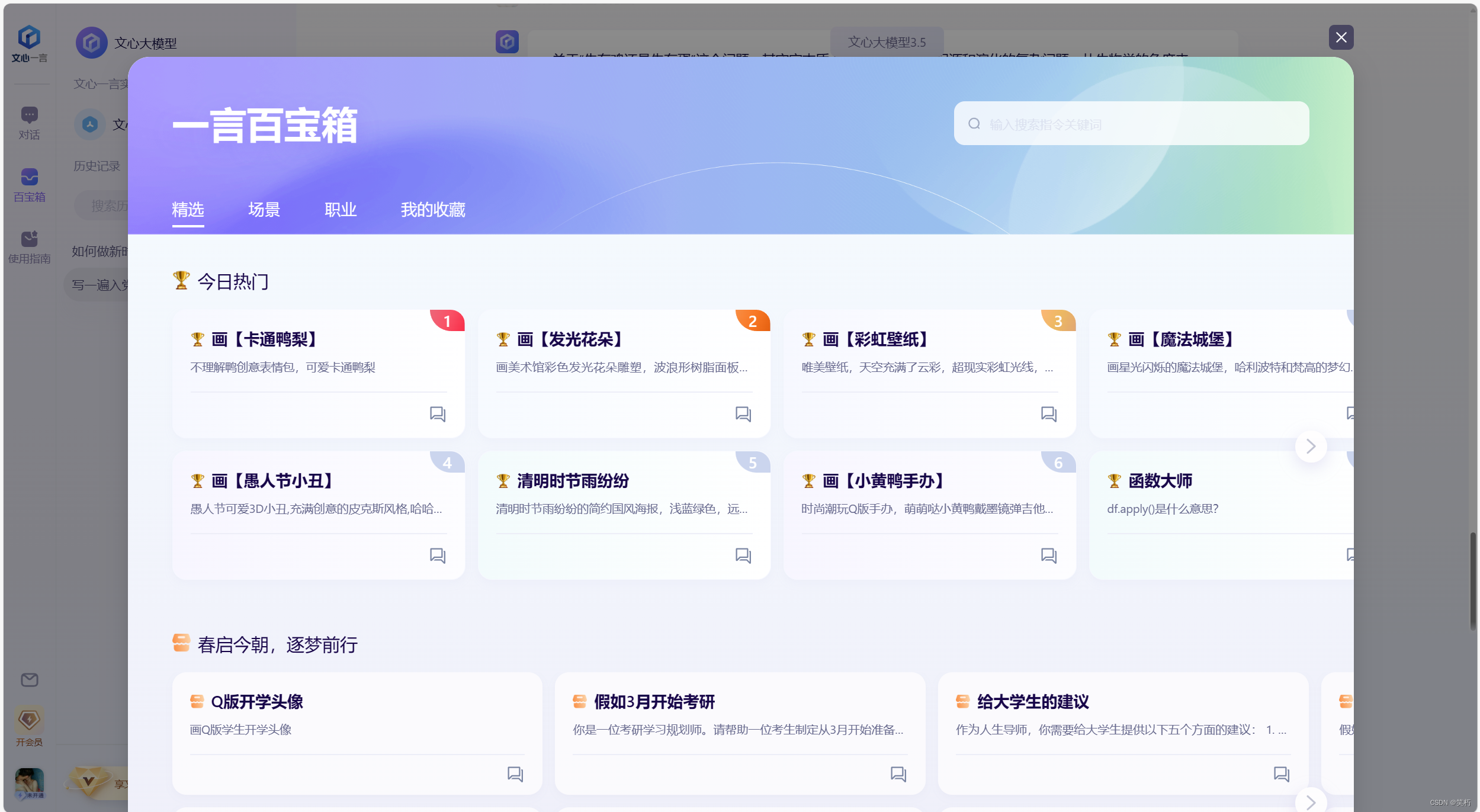
Task: Open the 画【发光花朵】 prompt title
Action: (x=570, y=339)
